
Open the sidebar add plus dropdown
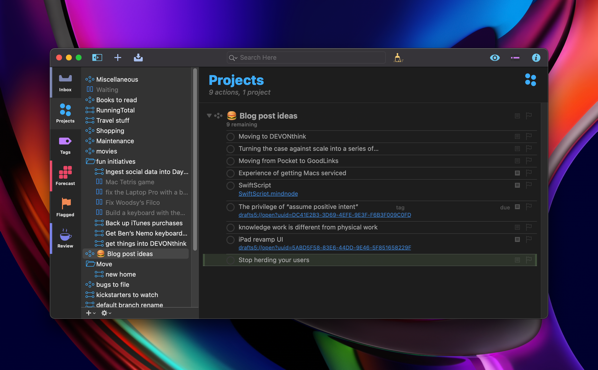(90, 313)
